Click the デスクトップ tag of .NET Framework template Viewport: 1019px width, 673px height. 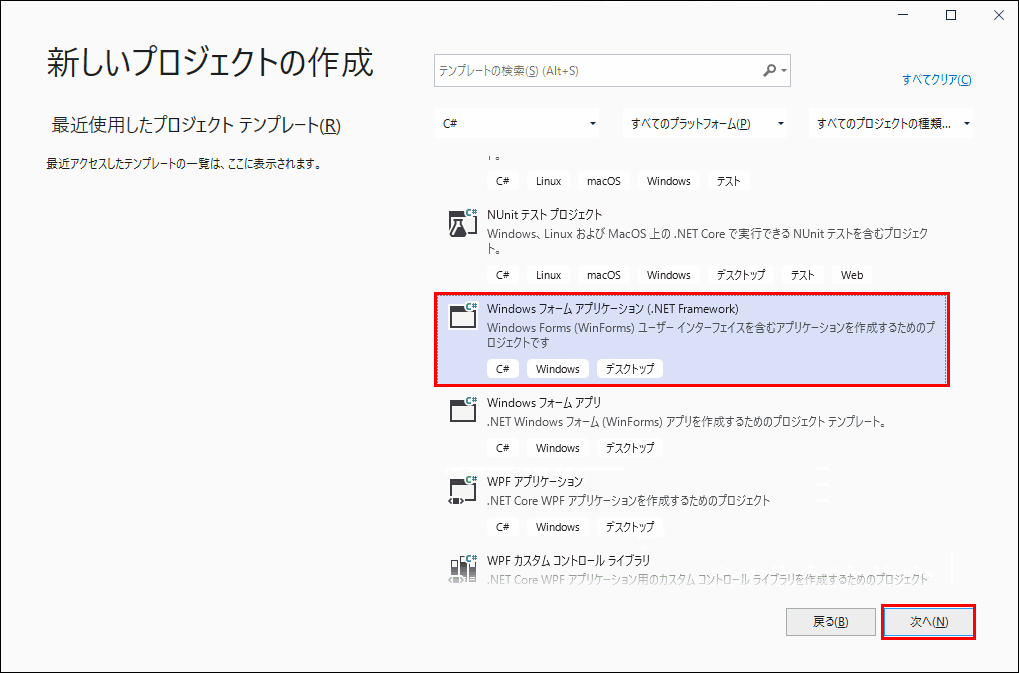point(630,368)
